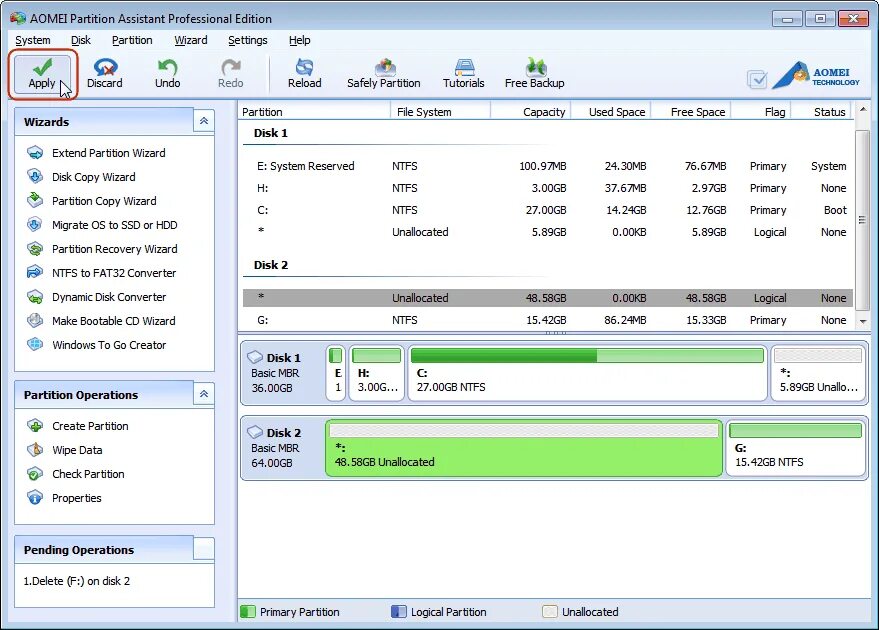879x630 pixels.
Task: Open the Partition menu
Action: [x=132, y=40]
